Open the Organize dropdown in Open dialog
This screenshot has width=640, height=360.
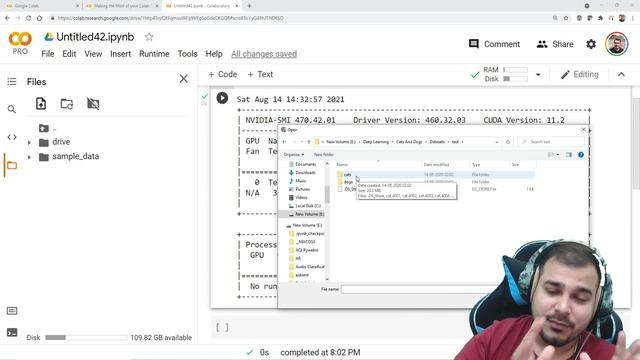(x=294, y=155)
